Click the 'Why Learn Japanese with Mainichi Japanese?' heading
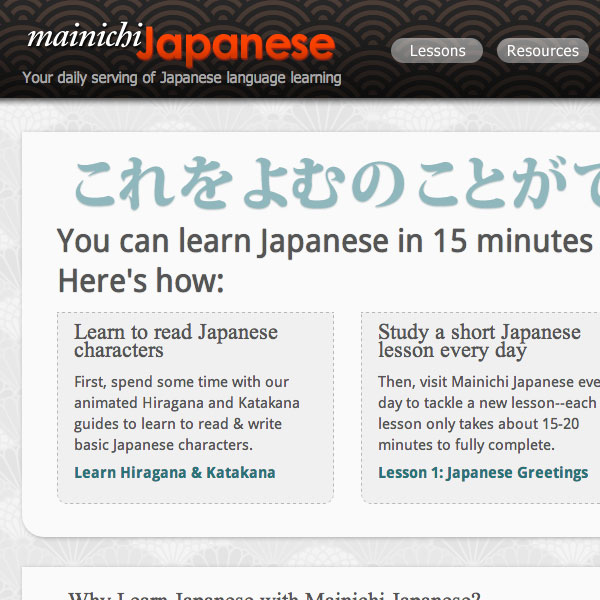This screenshot has height=600, width=600. point(274,595)
